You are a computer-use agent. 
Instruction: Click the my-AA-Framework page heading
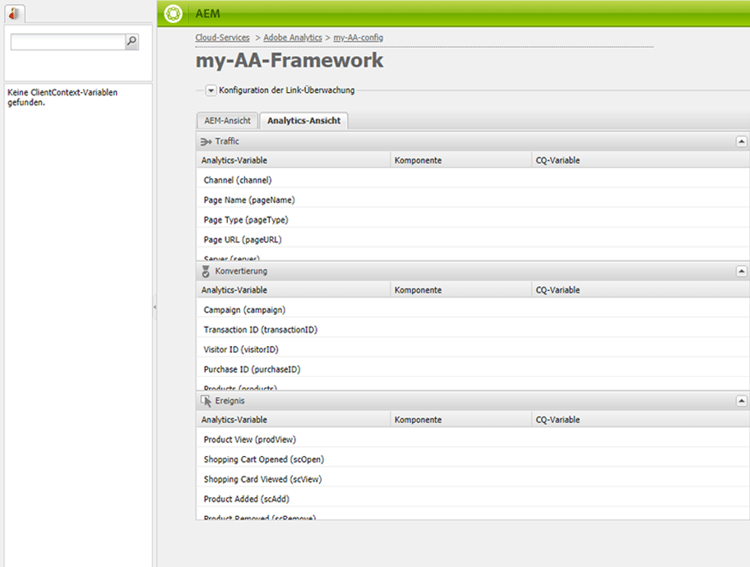tap(289, 60)
